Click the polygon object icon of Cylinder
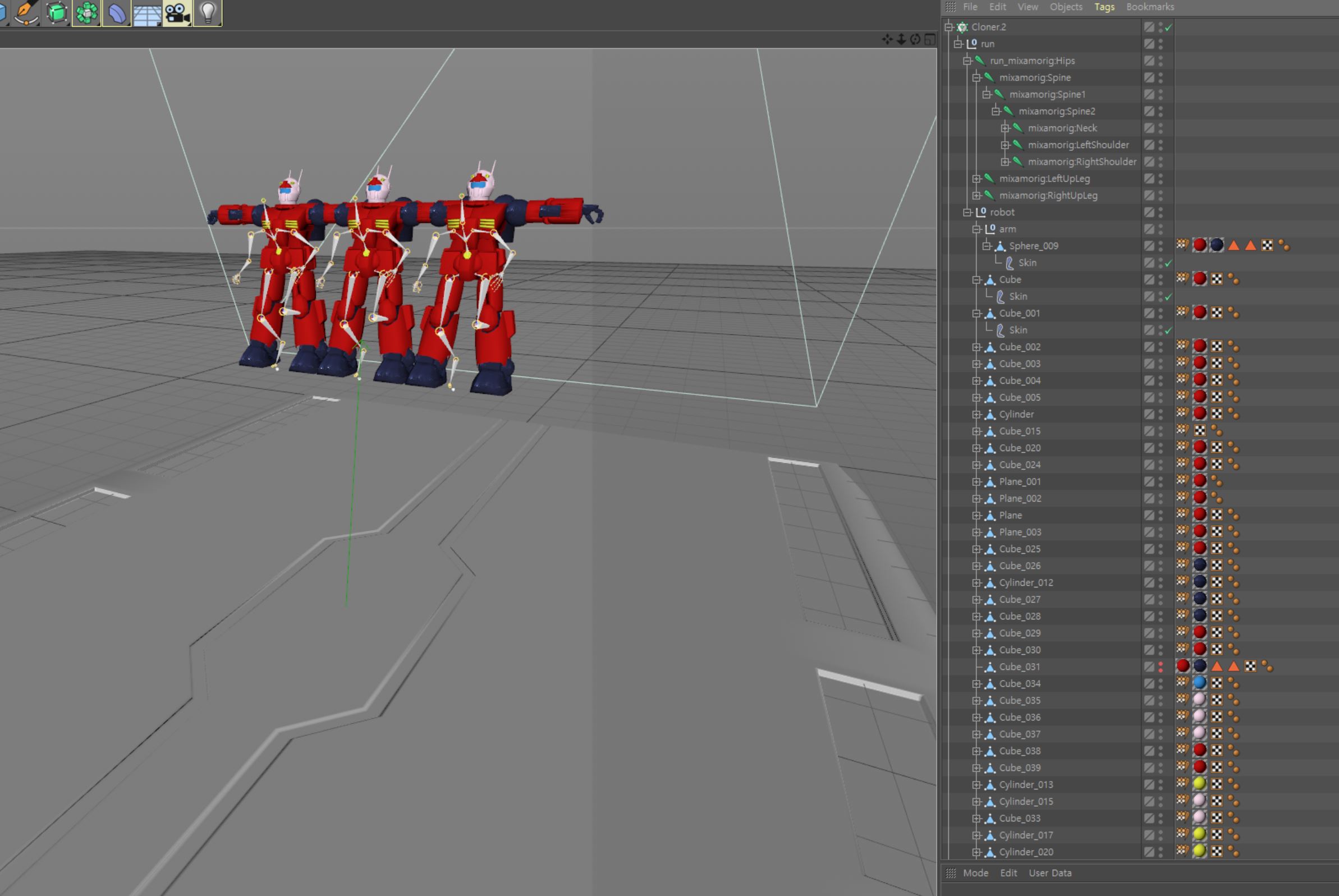 tap(991, 414)
